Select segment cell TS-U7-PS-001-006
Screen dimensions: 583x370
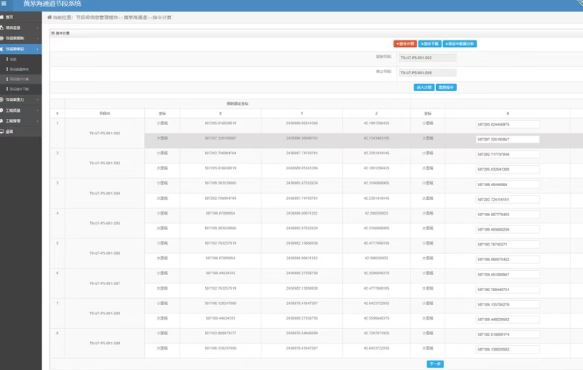coord(105,253)
